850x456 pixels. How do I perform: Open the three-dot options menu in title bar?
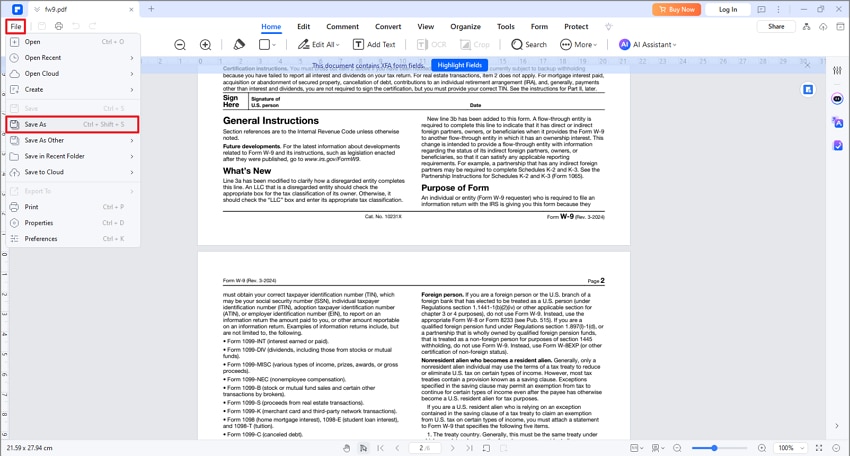click(778, 9)
